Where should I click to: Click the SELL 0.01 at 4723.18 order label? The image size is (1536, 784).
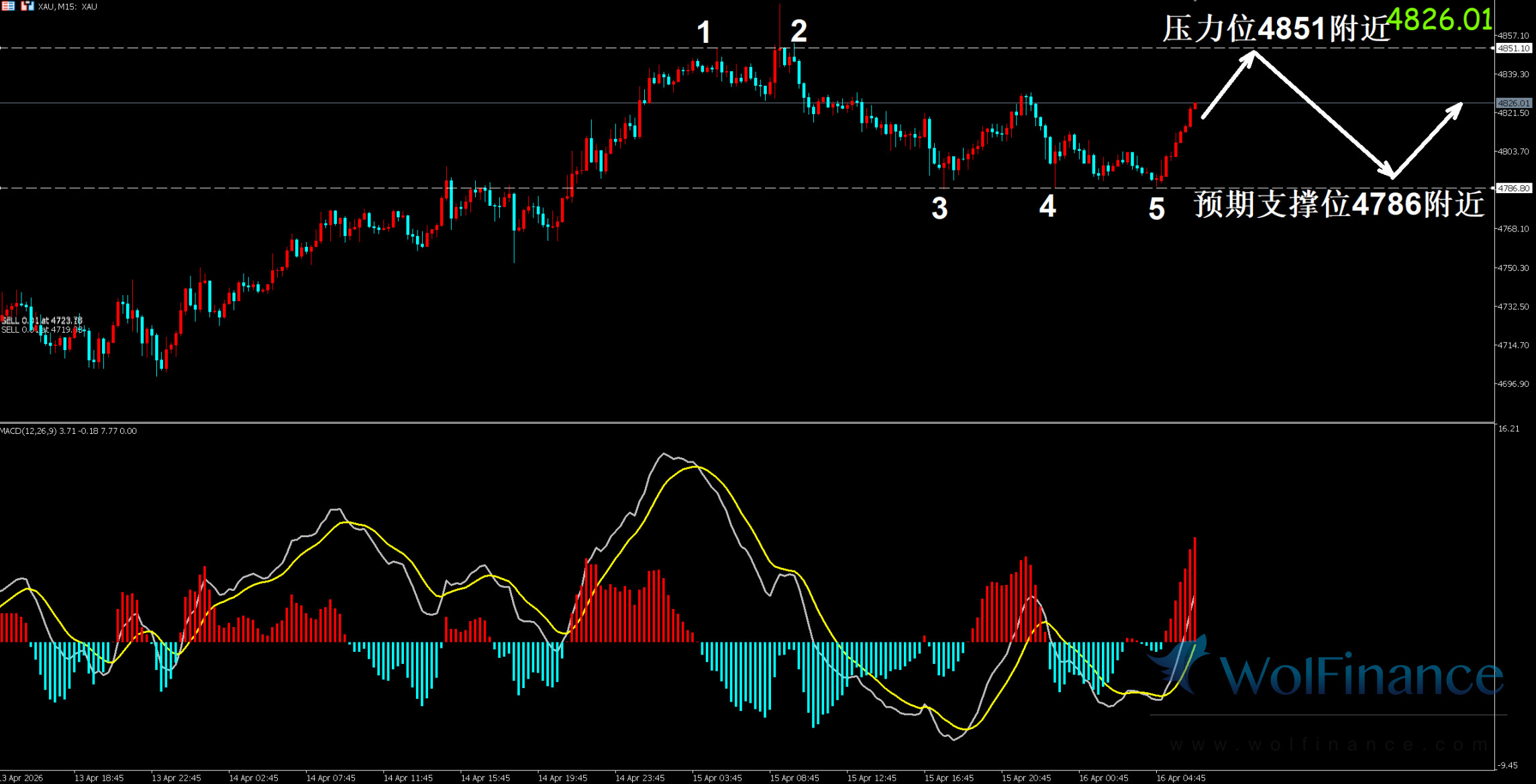pyautogui.click(x=42, y=321)
